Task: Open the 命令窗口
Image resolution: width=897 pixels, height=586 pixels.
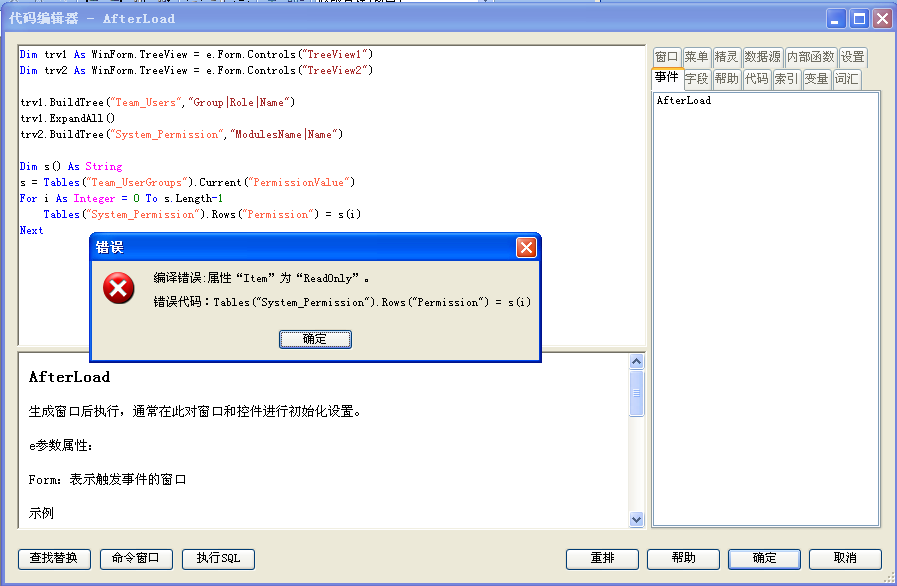Action: click(136, 559)
